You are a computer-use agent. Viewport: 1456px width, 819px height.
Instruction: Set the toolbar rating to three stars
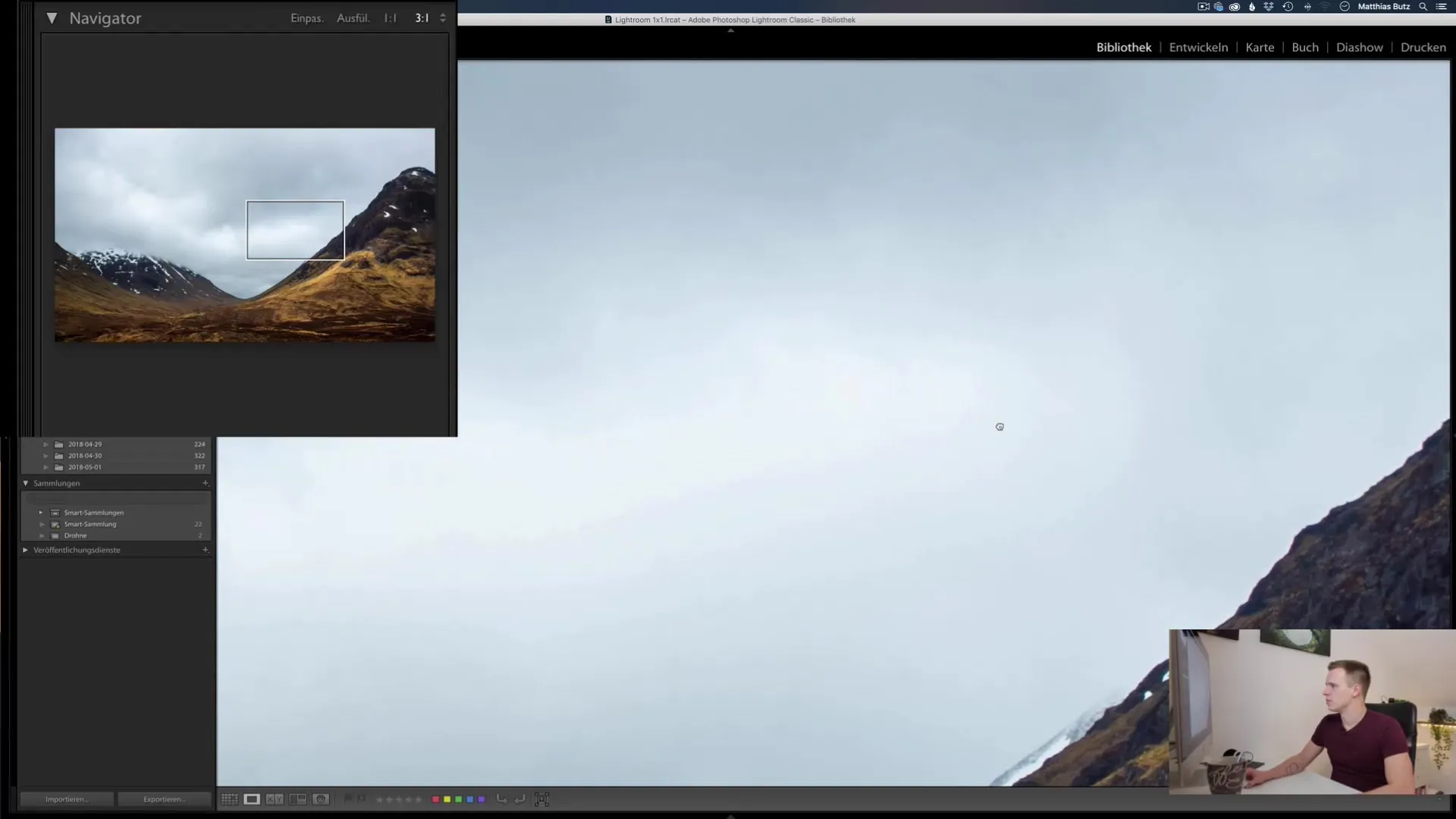[x=399, y=799]
